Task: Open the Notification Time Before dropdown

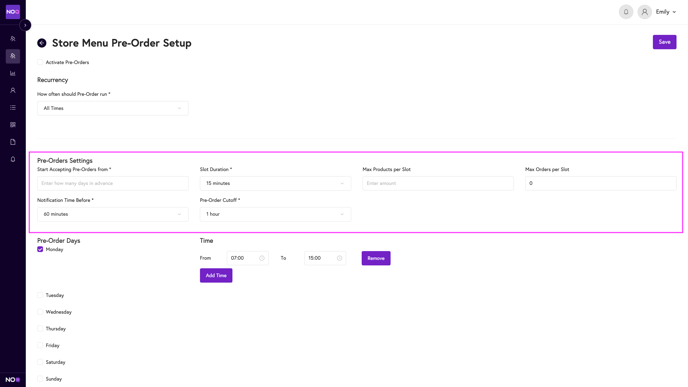Action: point(113,214)
